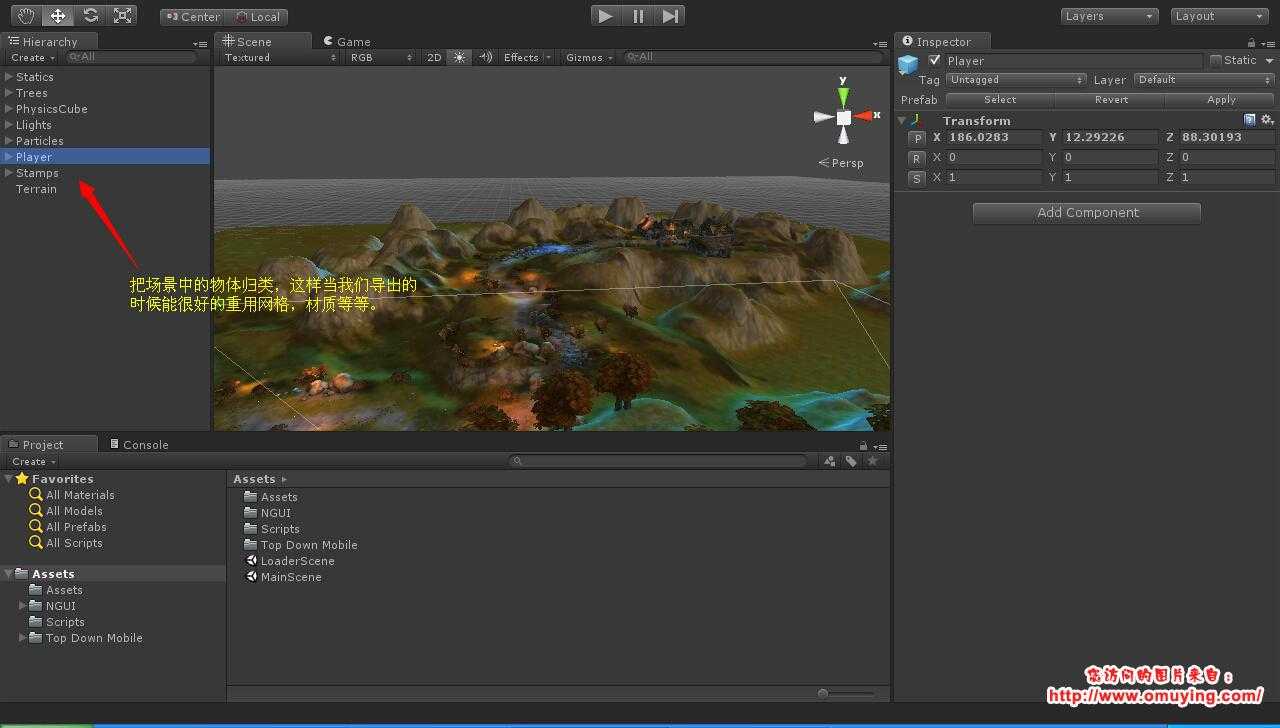Click the Hierarchy search field
1280x728 pixels.
tap(131, 57)
